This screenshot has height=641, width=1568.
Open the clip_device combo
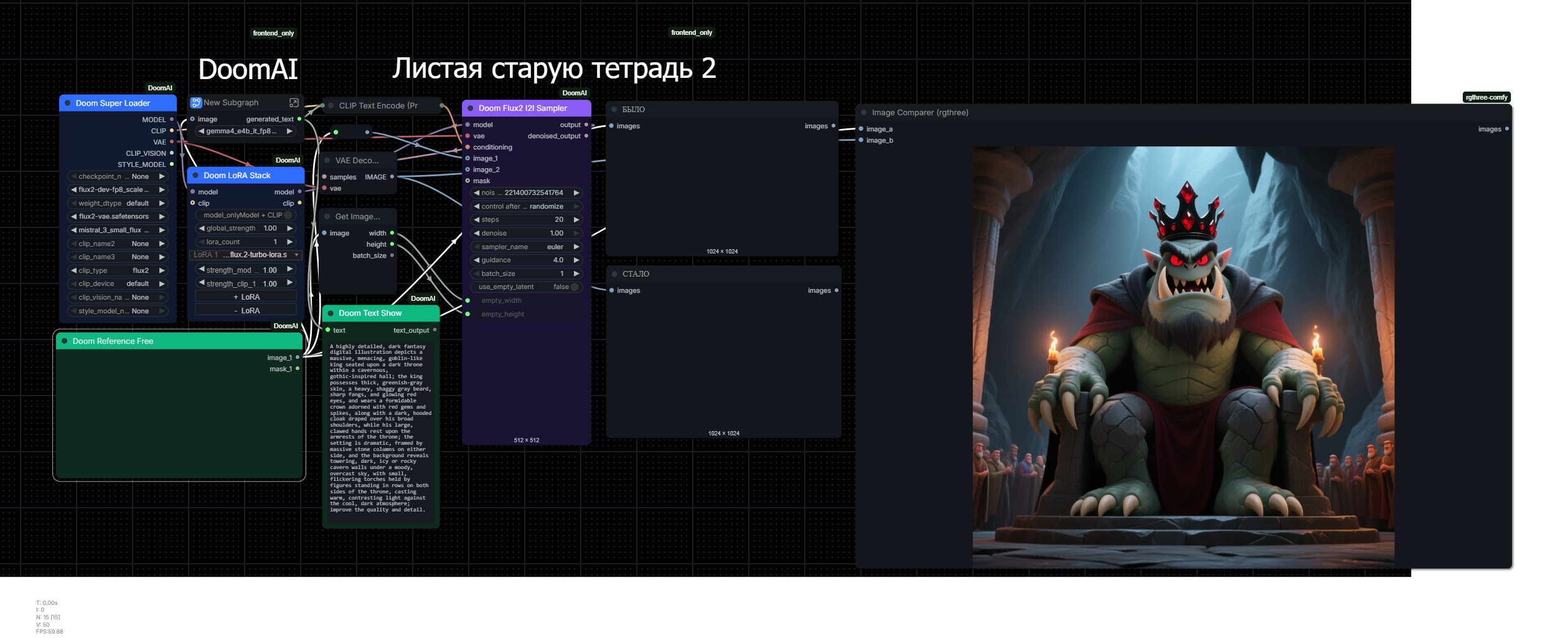coord(118,284)
